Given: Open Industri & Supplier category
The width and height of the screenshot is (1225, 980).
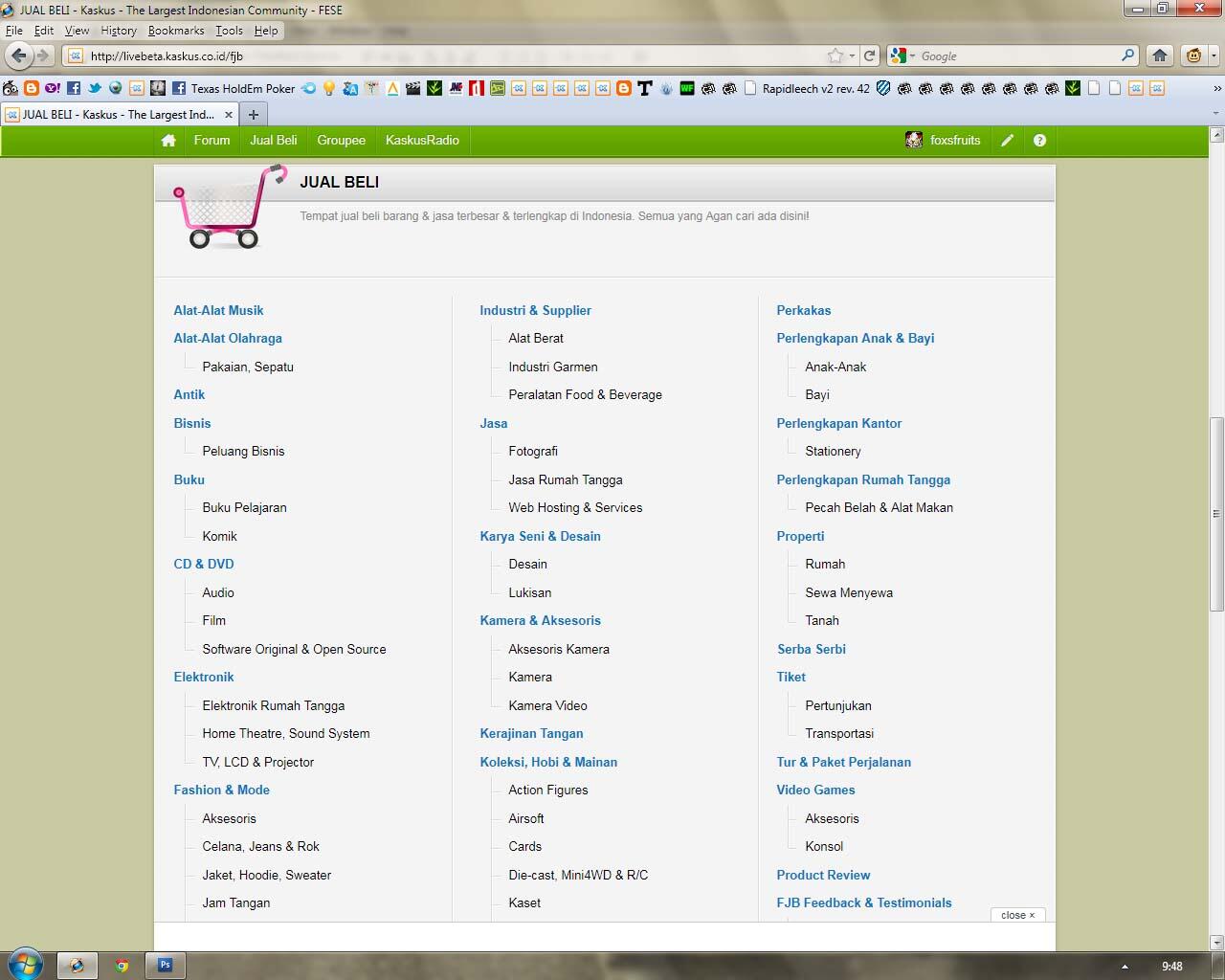Looking at the screenshot, I should point(535,310).
